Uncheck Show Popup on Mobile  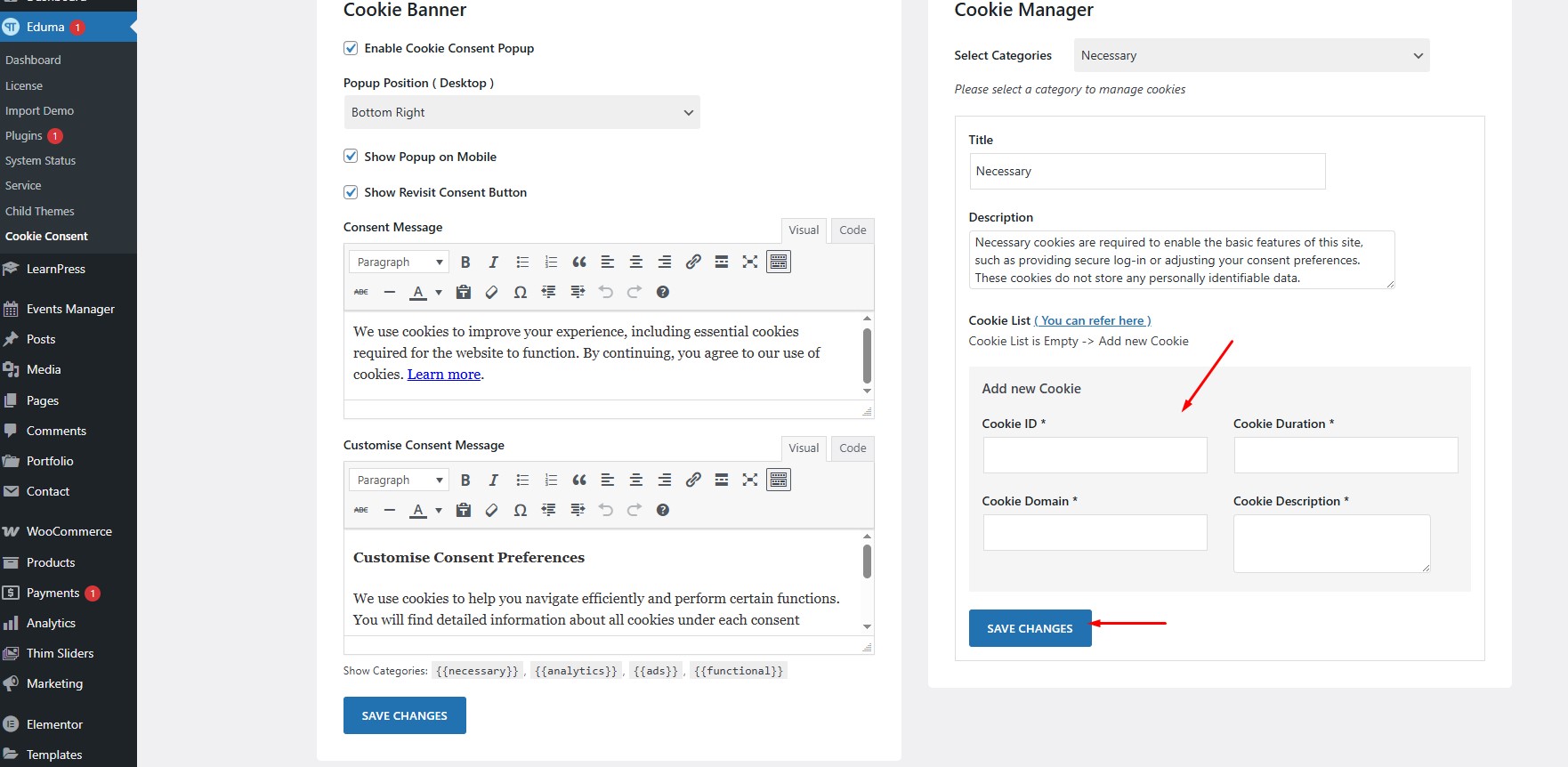click(x=351, y=156)
